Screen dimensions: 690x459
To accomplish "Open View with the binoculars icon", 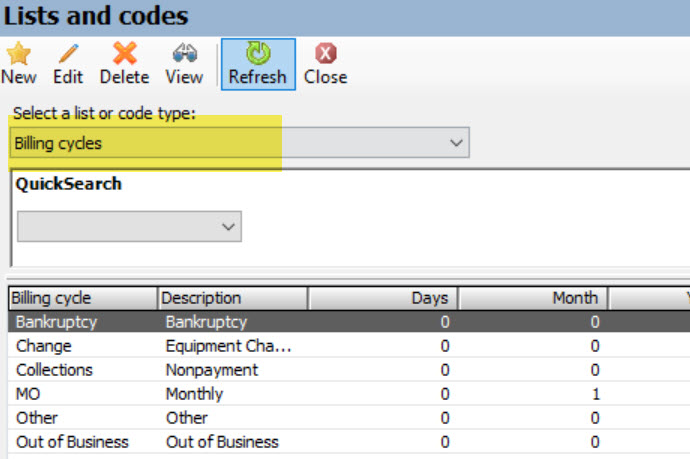I will coord(184,54).
